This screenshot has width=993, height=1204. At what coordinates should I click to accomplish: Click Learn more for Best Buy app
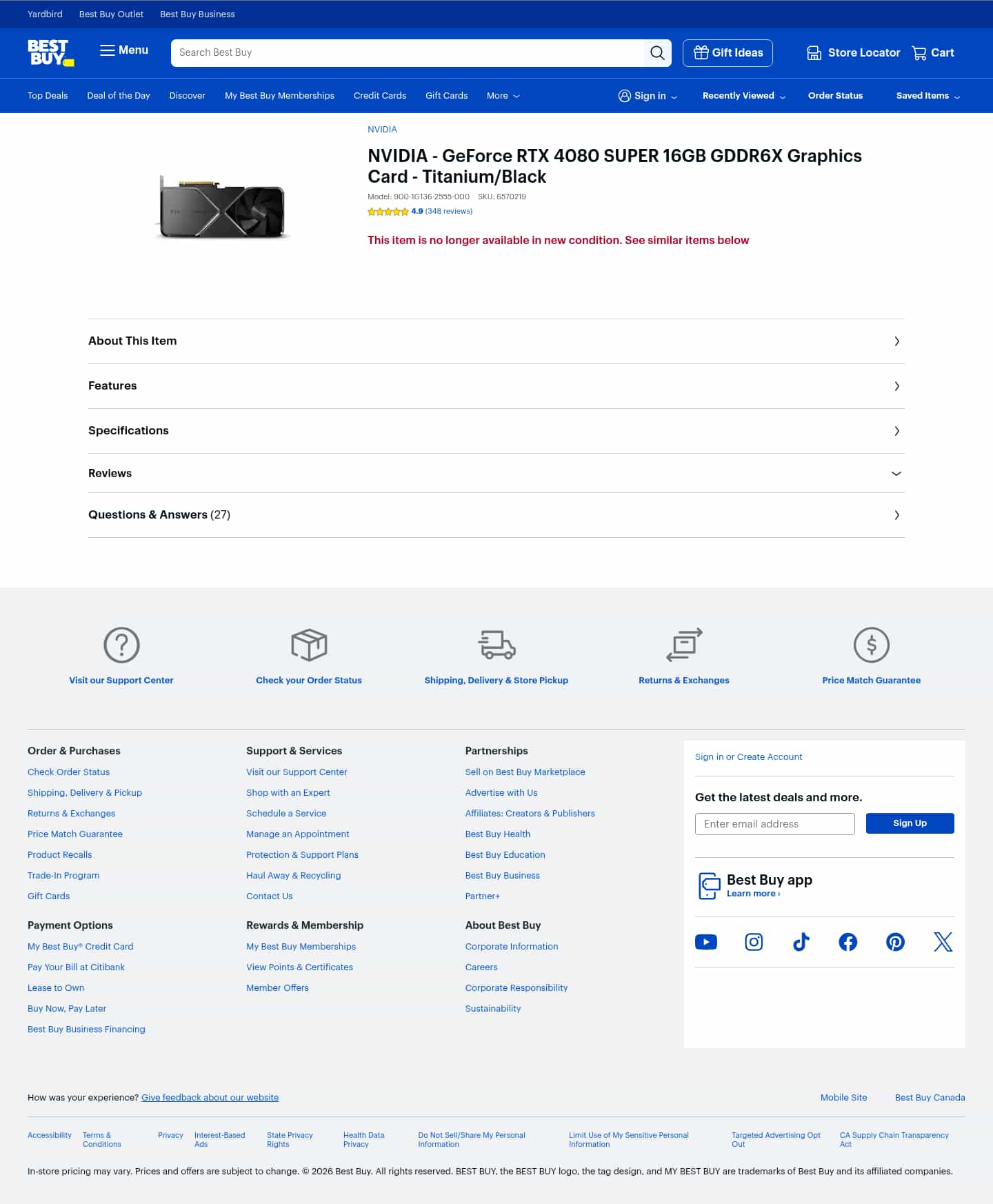coord(753,894)
